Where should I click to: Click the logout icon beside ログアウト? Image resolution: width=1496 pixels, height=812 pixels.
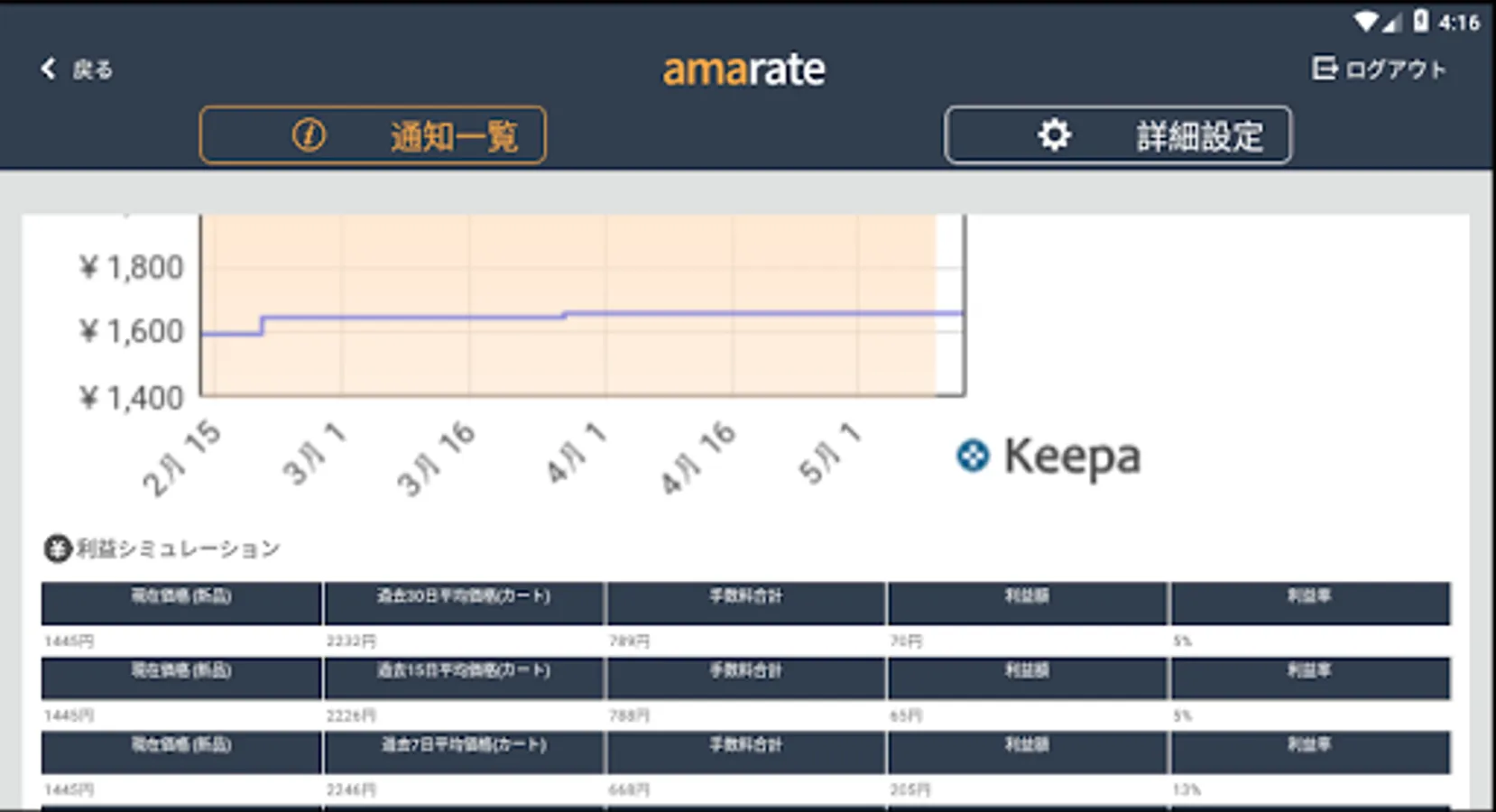(x=1324, y=67)
